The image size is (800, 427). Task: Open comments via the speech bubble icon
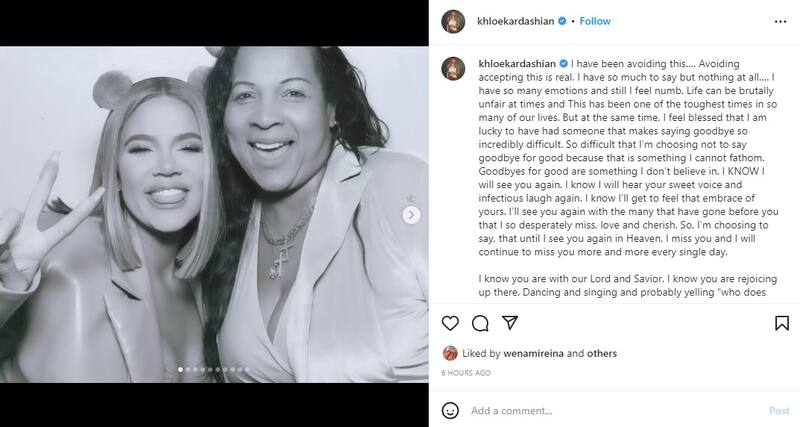tap(479, 323)
